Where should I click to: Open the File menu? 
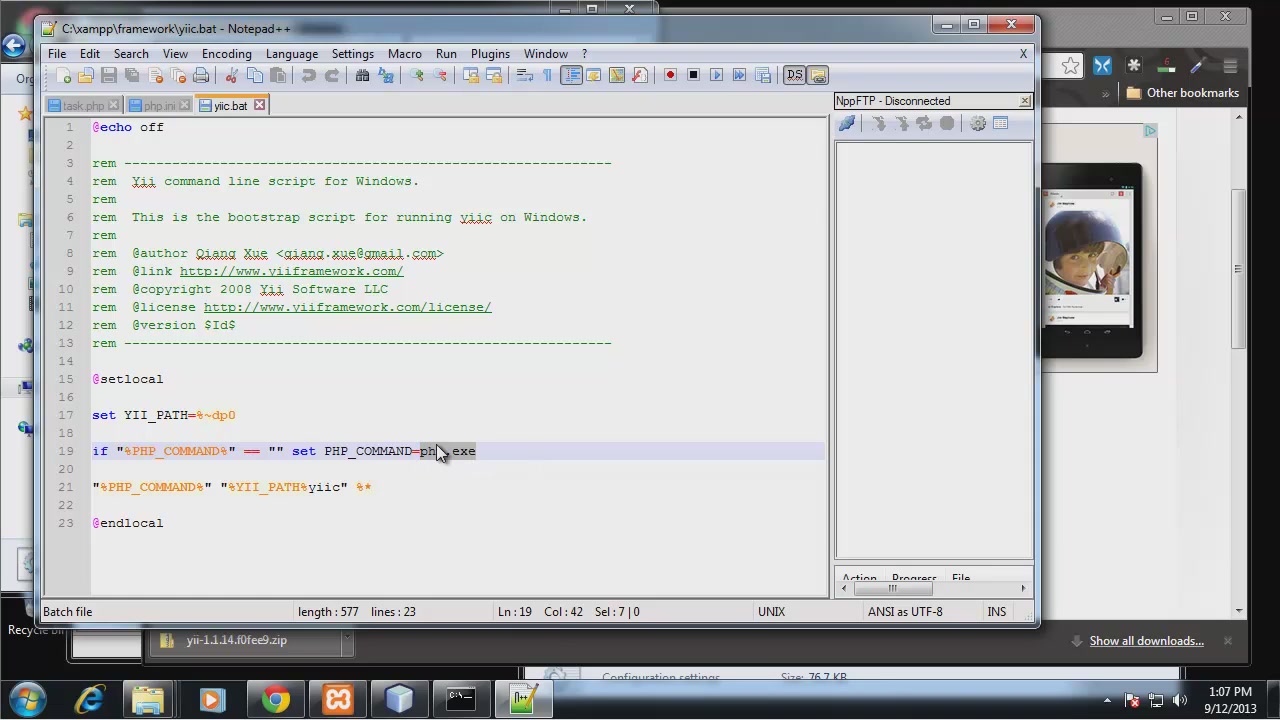click(57, 54)
